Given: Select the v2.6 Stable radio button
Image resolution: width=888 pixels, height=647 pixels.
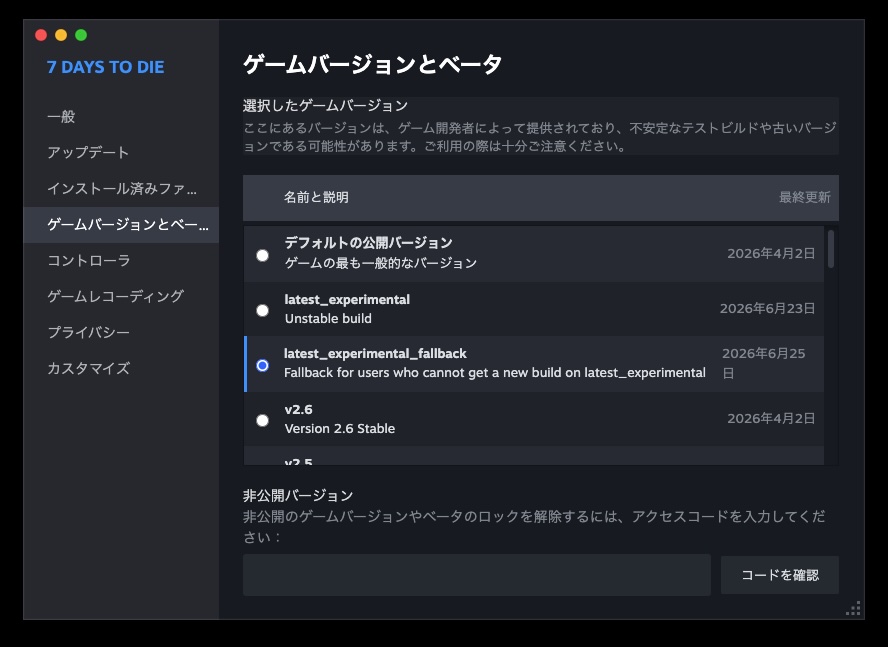Looking at the screenshot, I should point(262,420).
